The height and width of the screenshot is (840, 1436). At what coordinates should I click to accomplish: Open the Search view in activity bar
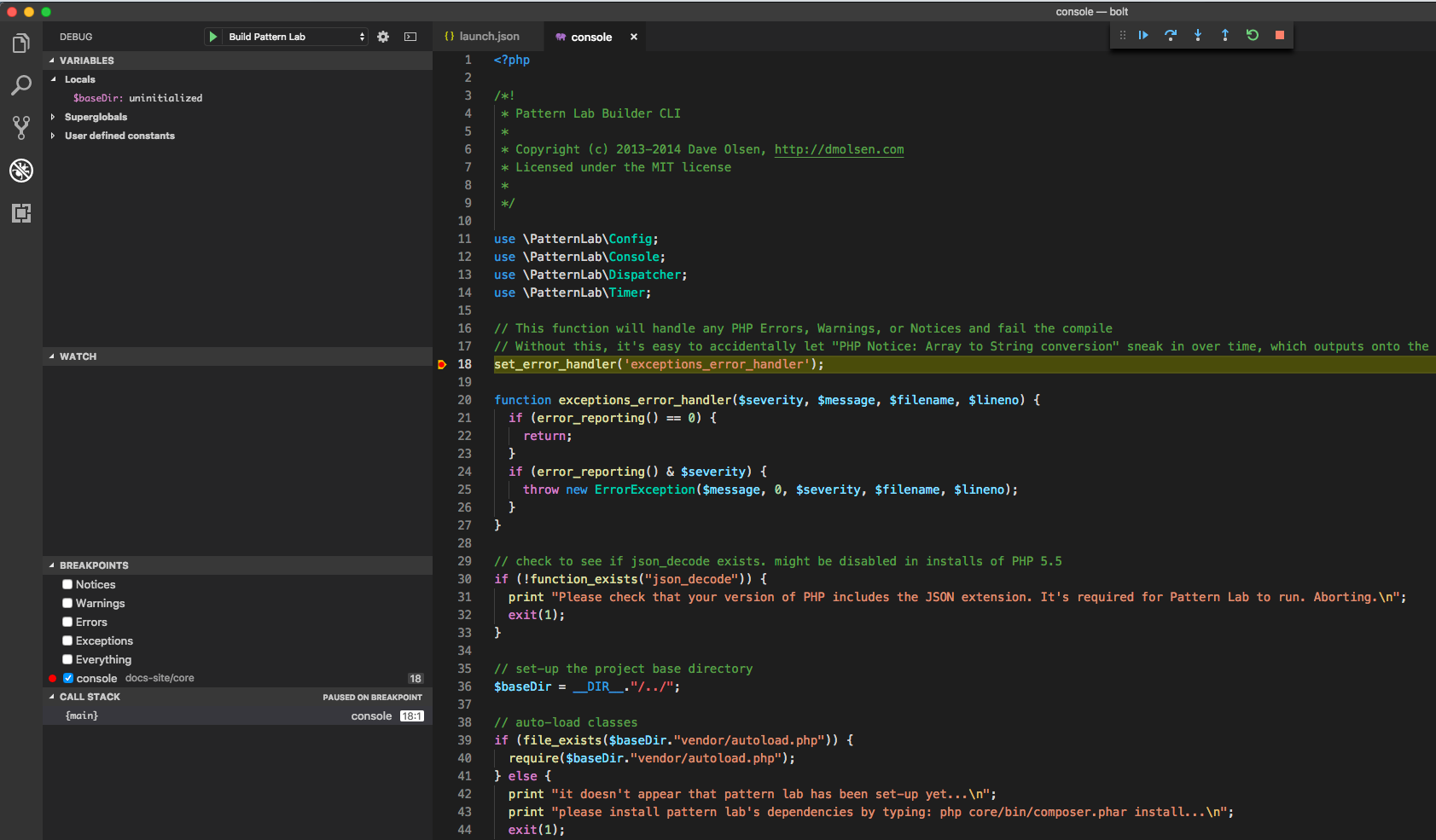click(21, 85)
